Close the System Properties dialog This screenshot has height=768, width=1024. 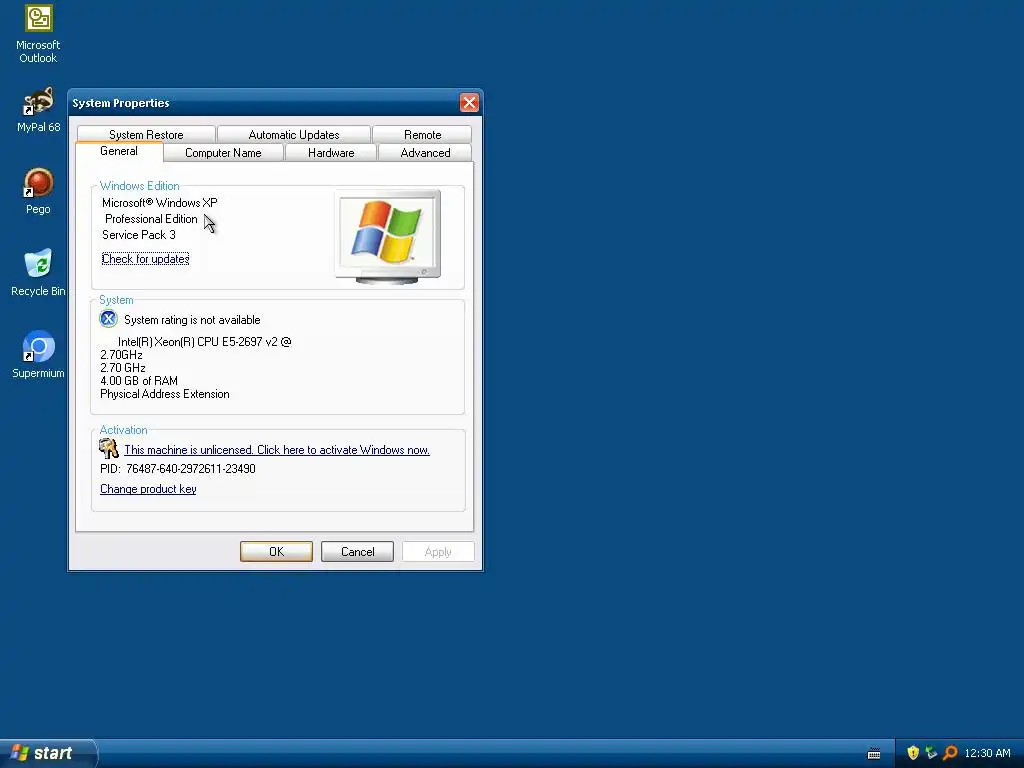click(x=469, y=103)
